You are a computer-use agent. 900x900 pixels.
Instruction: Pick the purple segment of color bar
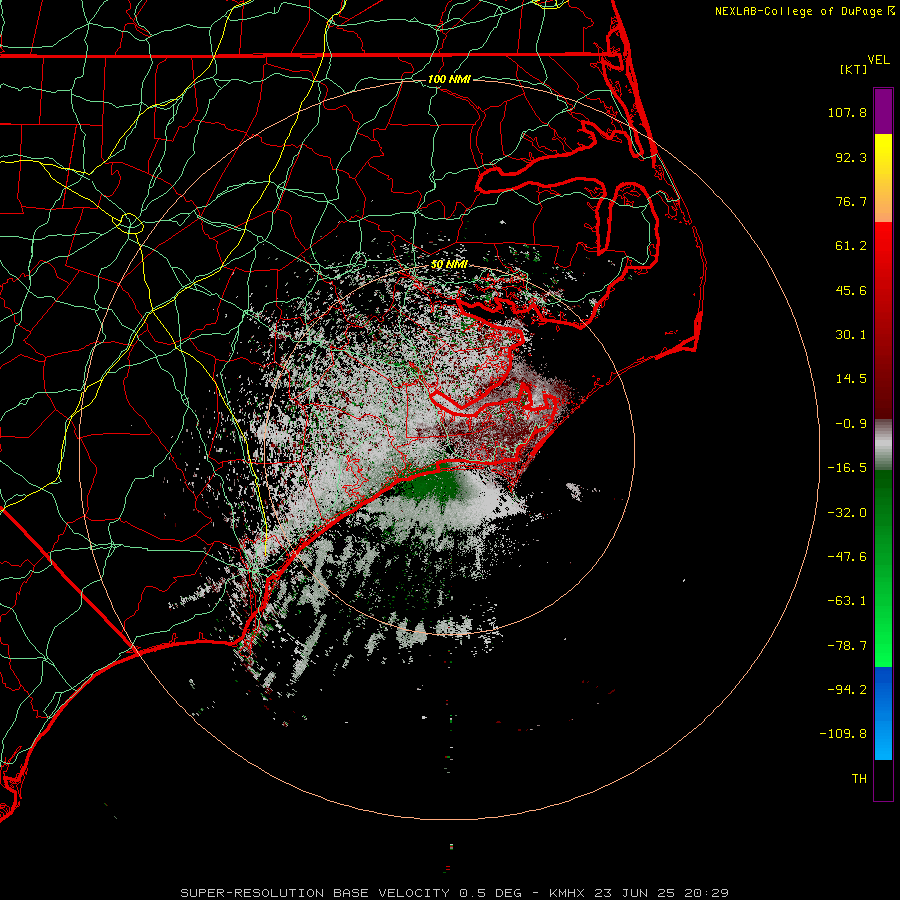tap(883, 112)
